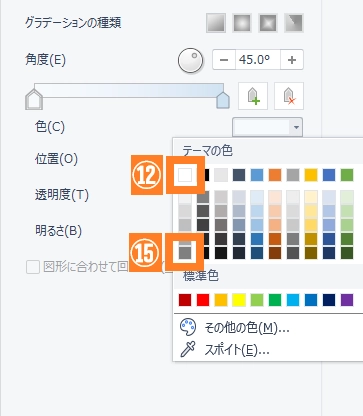Pick the darkest orange-brown shade in bottom theme row

point(275,253)
